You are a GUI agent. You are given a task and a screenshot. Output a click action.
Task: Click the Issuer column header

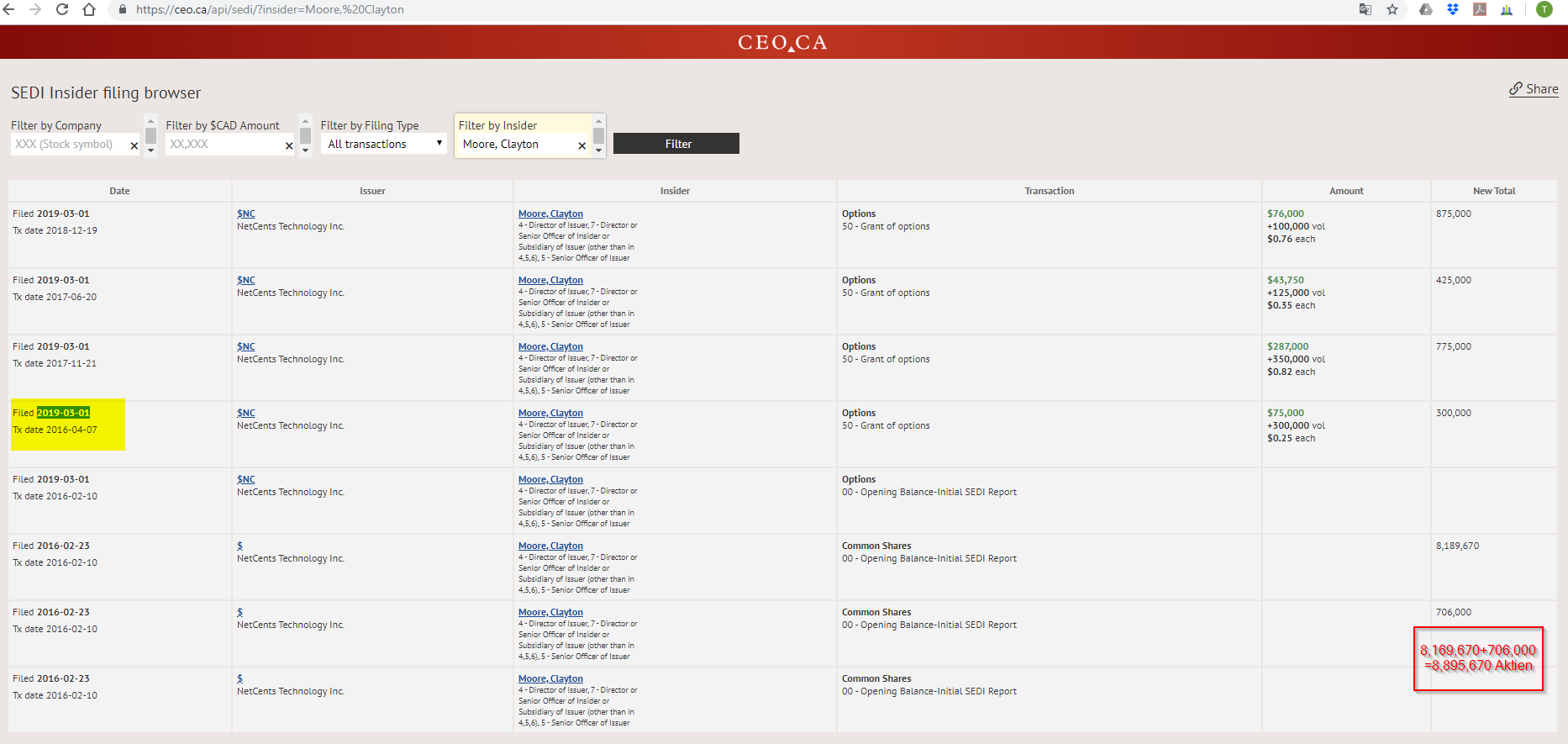point(373,191)
